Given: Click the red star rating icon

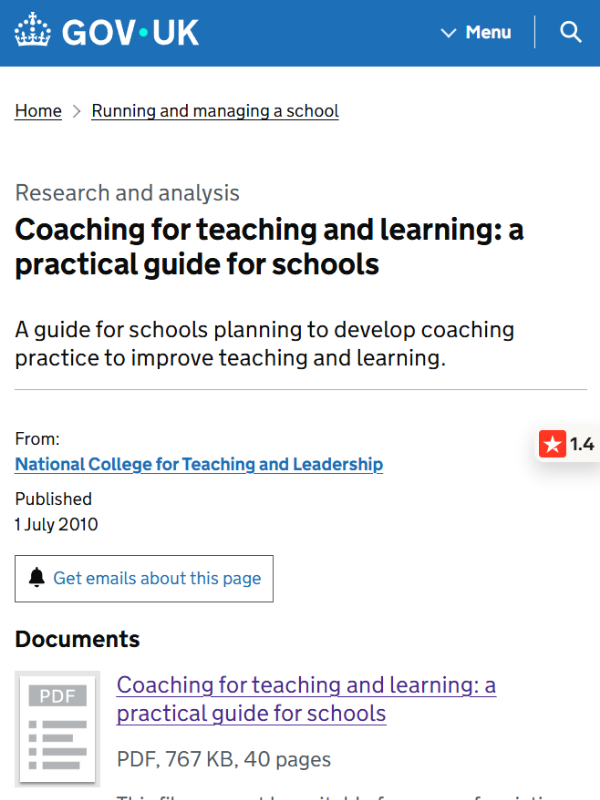Looking at the screenshot, I should pos(553,443).
